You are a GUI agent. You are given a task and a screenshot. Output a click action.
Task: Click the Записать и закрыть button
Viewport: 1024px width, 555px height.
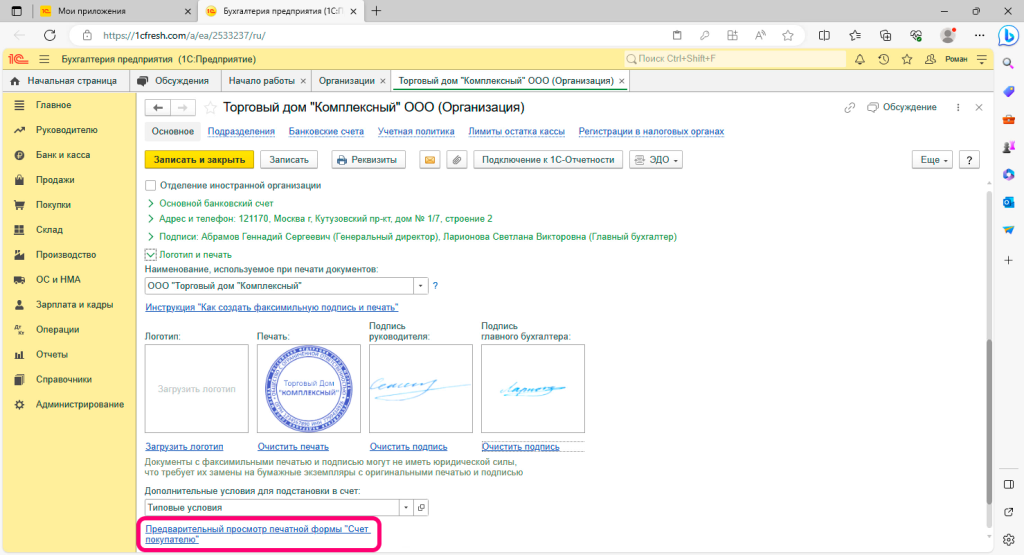click(x=199, y=160)
